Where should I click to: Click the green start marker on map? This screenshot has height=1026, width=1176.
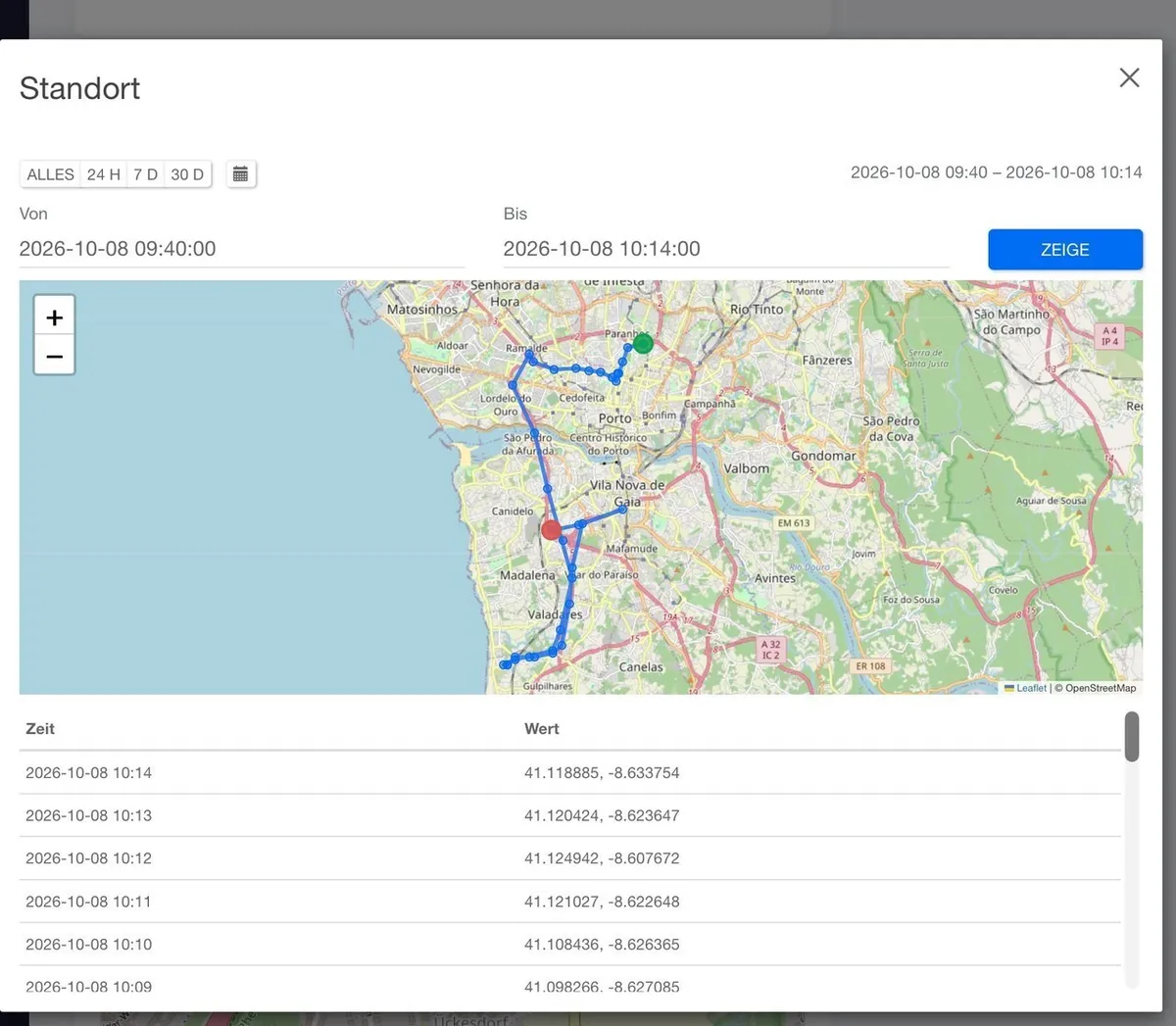coord(643,344)
